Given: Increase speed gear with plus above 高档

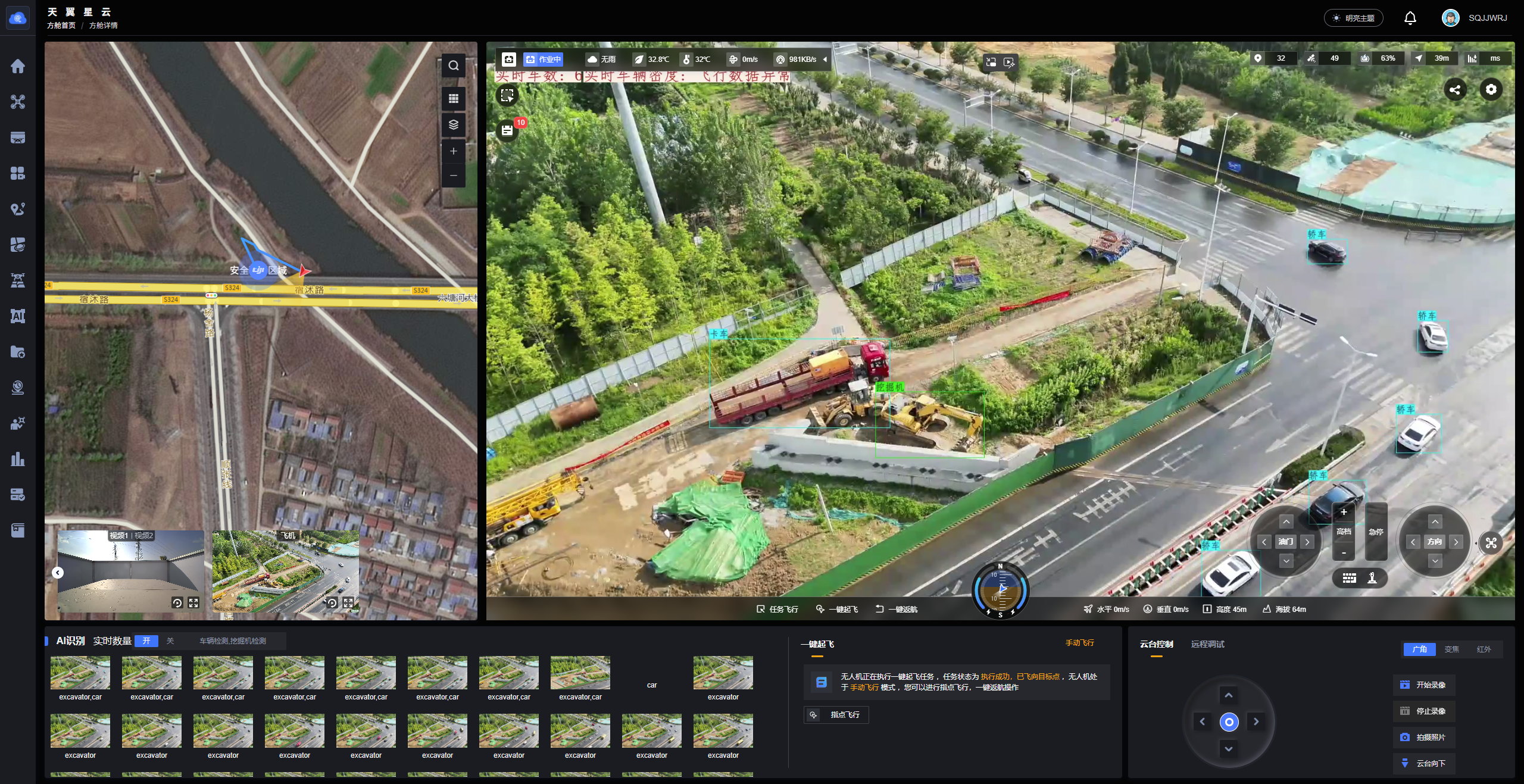Looking at the screenshot, I should tap(1344, 513).
